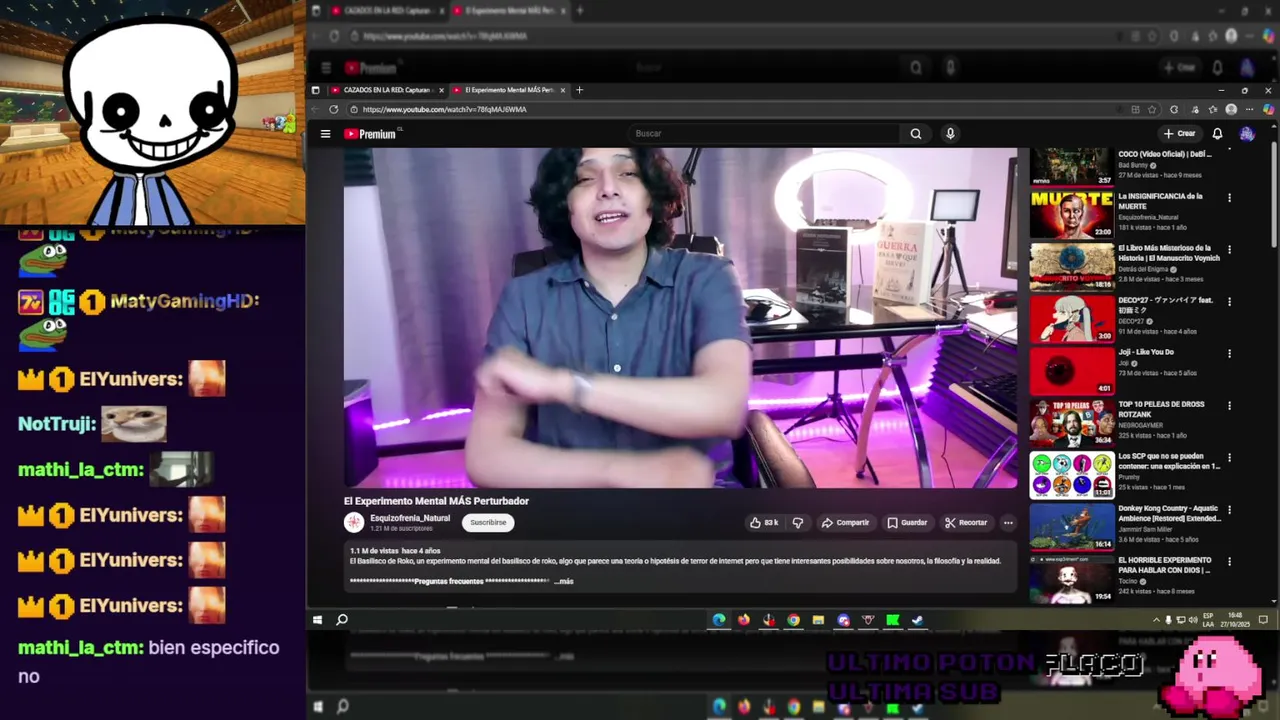Open EL HORRIBLE EXPERIMENTO PARA HABLAR CON DIOS thumbnail
The width and height of the screenshot is (1280, 720).
[1072, 578]
